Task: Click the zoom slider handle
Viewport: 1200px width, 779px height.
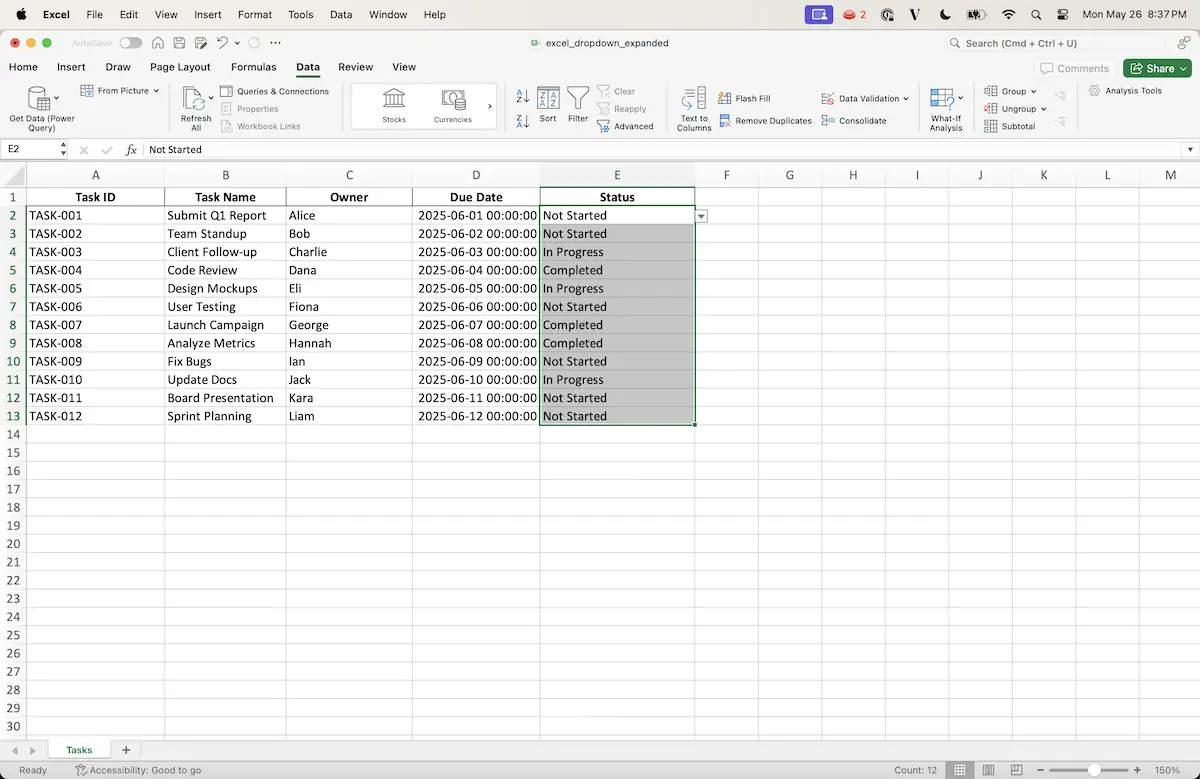Action: click(1094, 770)
